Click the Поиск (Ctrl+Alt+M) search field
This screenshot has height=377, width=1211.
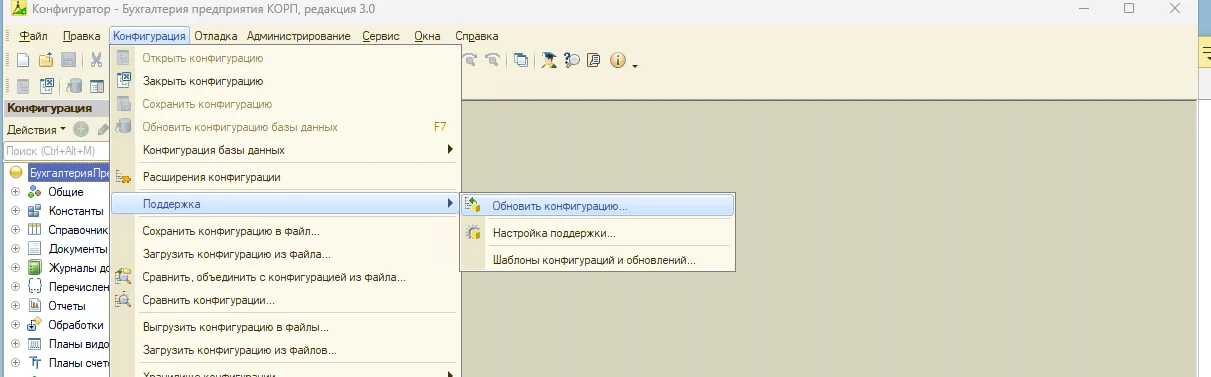[x=56, y=151]
